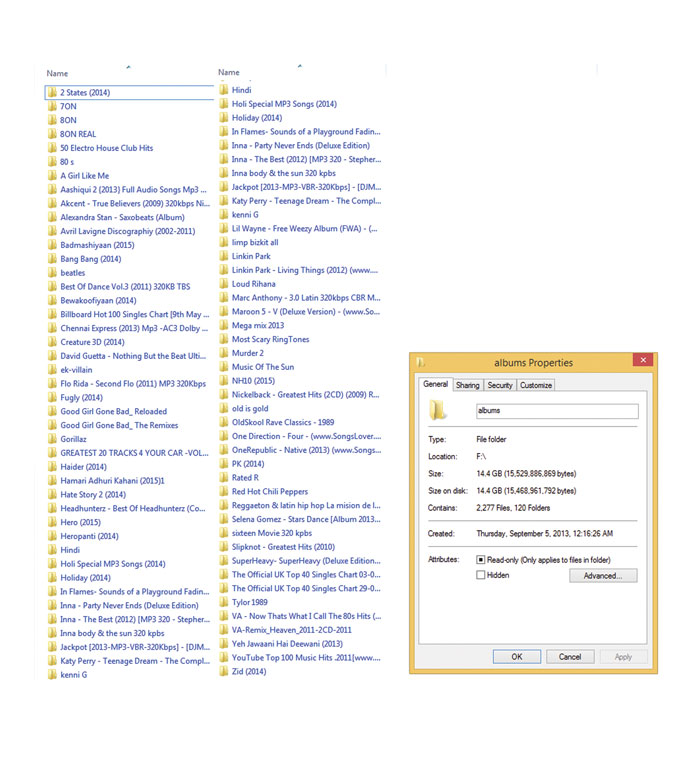Click the Apply button
The height and width of the screenshot is (772, 700).
tap(623, 657)
